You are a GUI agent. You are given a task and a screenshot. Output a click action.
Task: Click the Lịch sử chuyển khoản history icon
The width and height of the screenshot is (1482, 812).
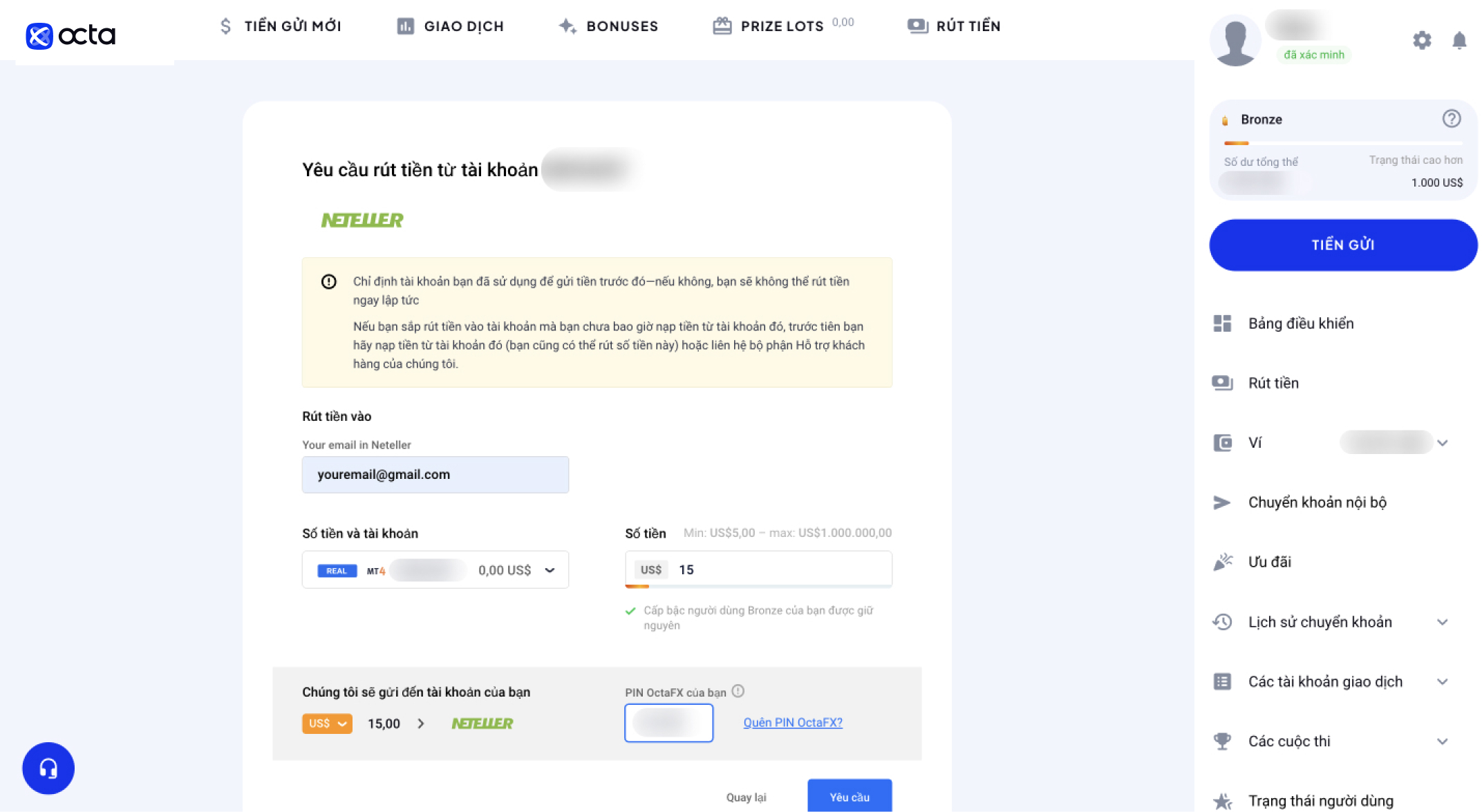[1222, 622]
